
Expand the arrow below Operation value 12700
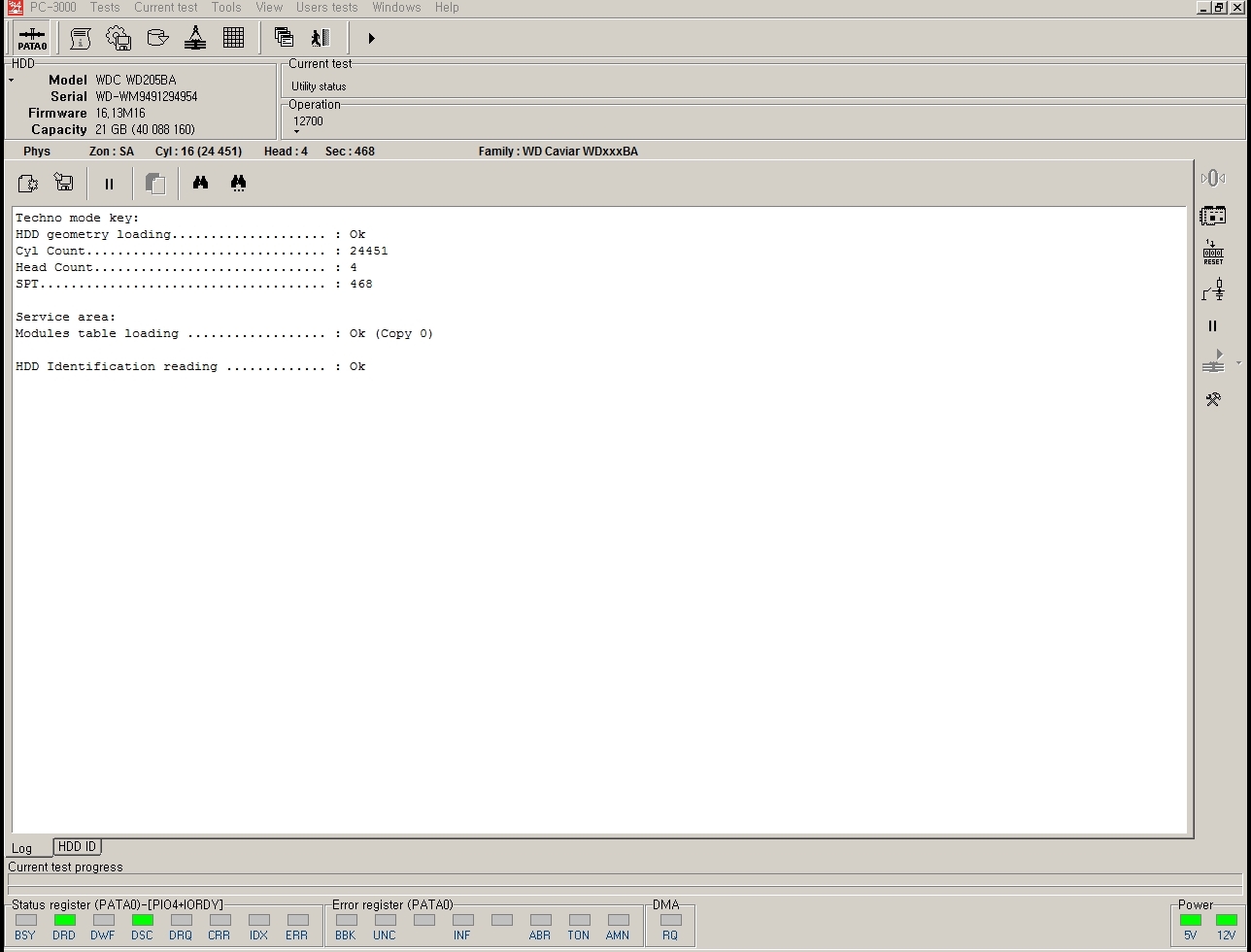pyautogui.click(x=296, y=131)
